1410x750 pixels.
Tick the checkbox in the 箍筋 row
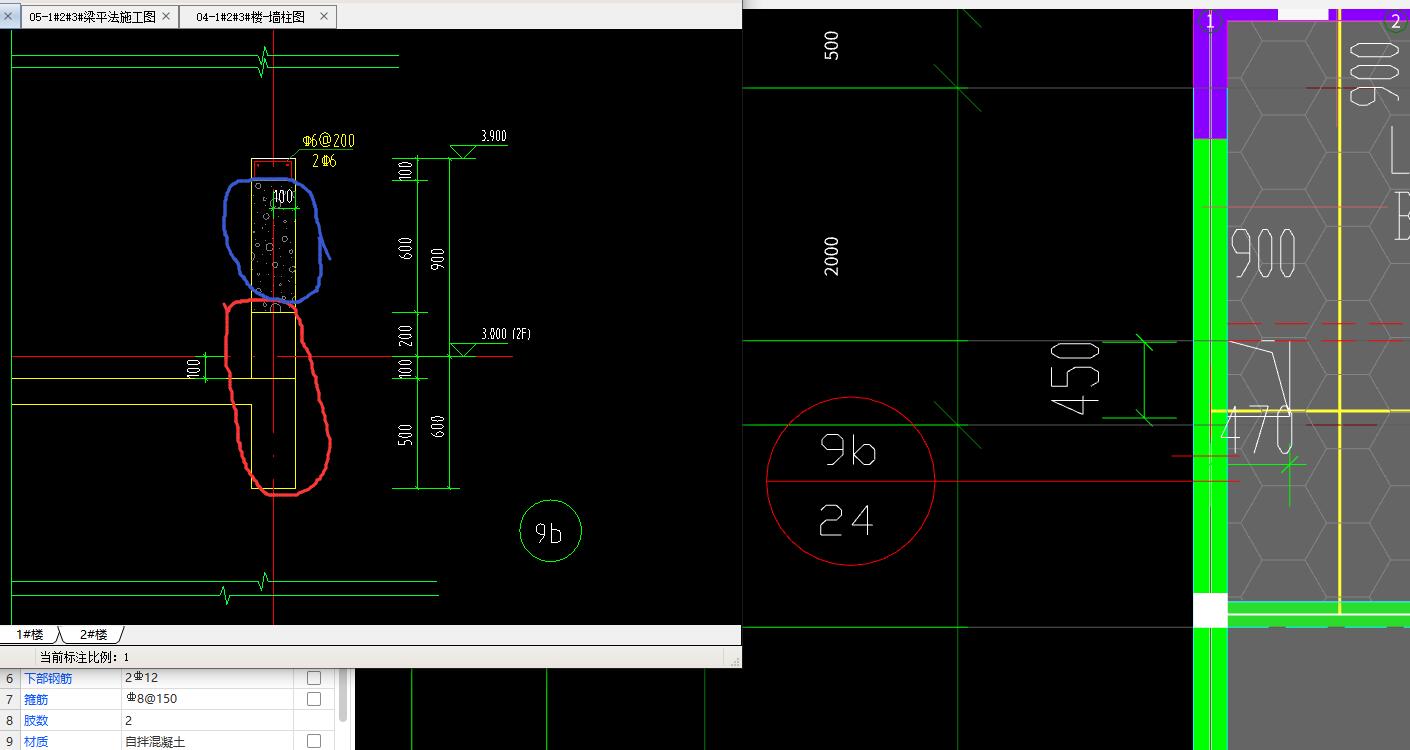pos(314,699)
